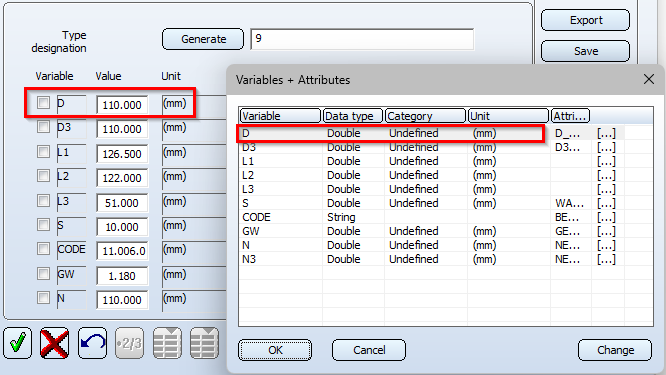Image resolution: width=666 pixels, height=375 pixels.
Task: Open the [...] attribute editor for row CODE
Action: click(606, 217)
